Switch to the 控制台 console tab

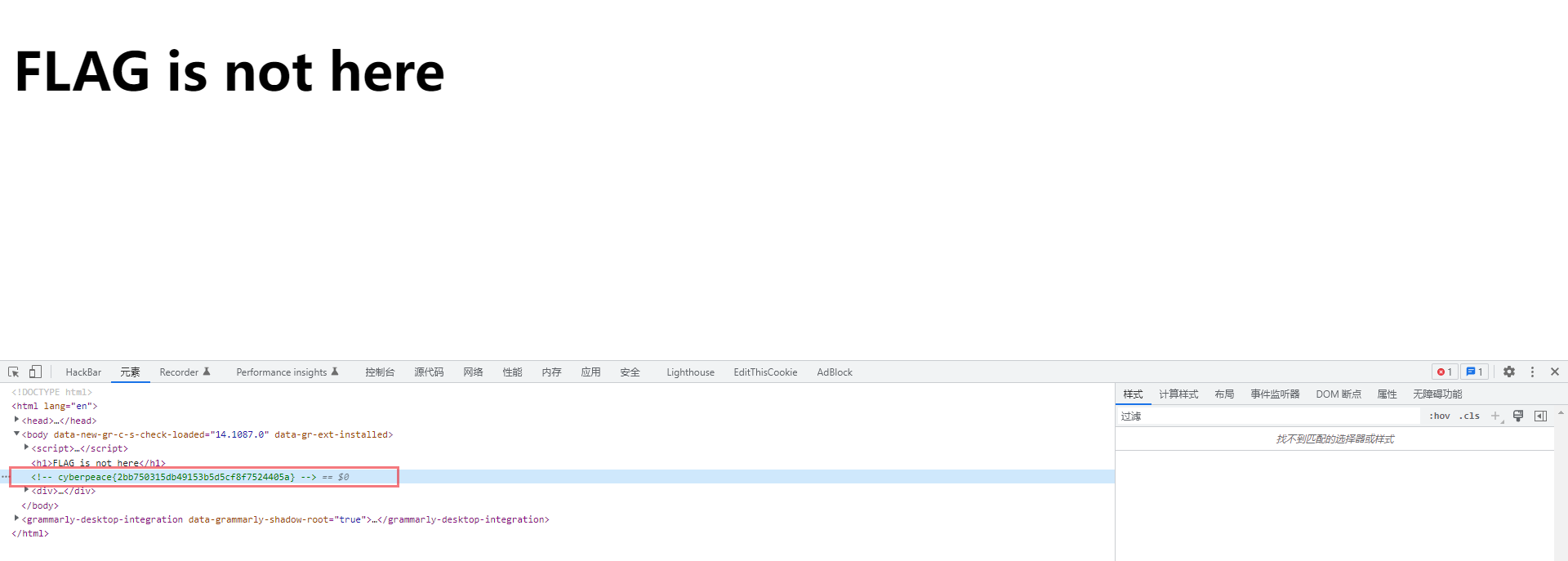(x=380, y=372)
